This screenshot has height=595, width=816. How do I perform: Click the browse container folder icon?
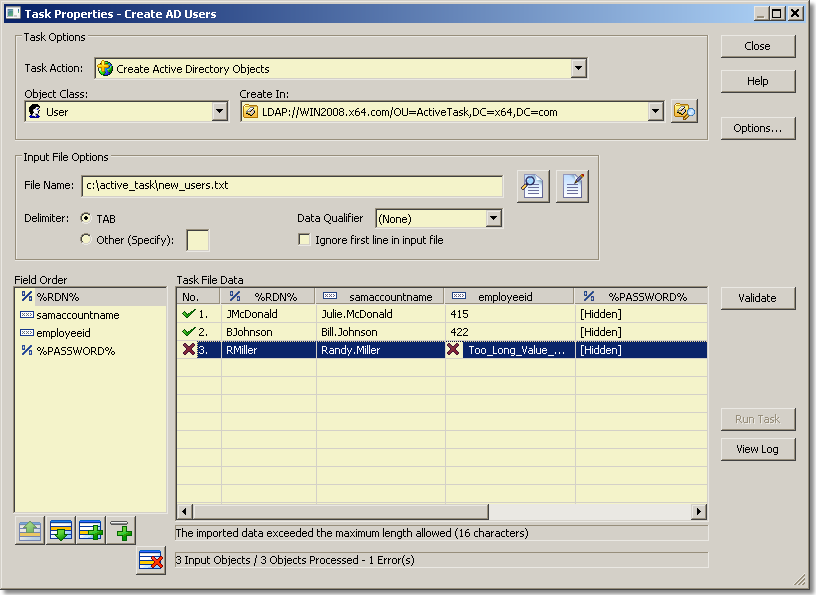point(684,112)
